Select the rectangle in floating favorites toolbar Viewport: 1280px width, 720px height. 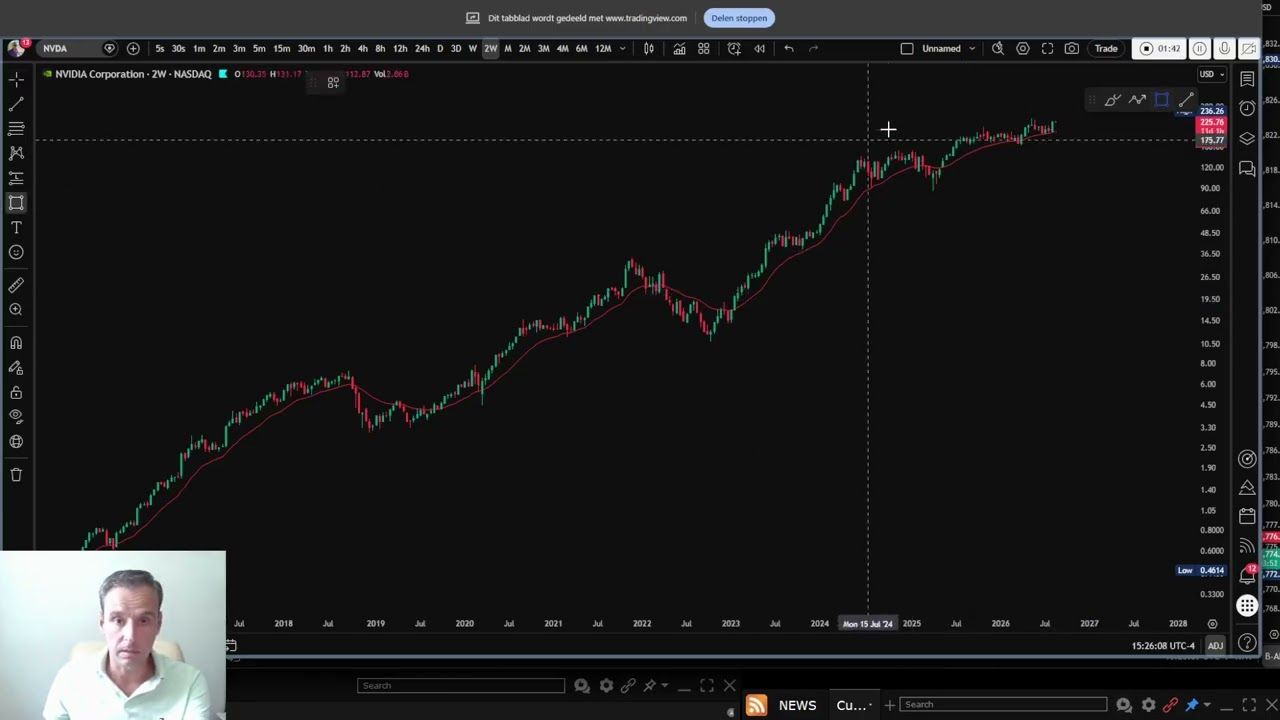pos(1161,100)
